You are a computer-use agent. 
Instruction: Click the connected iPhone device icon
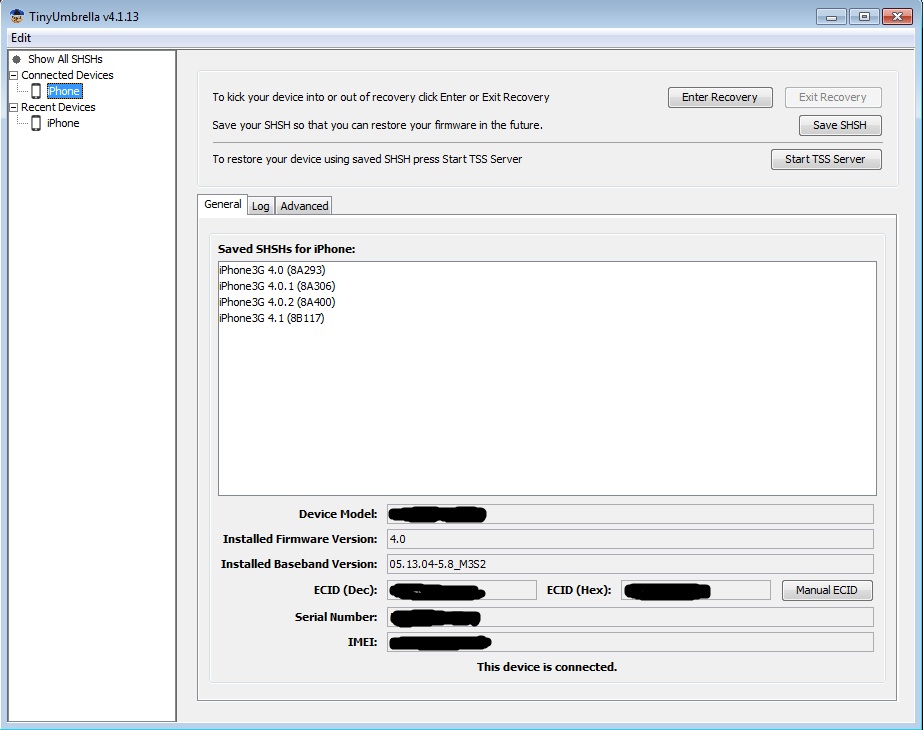point(36,91)
